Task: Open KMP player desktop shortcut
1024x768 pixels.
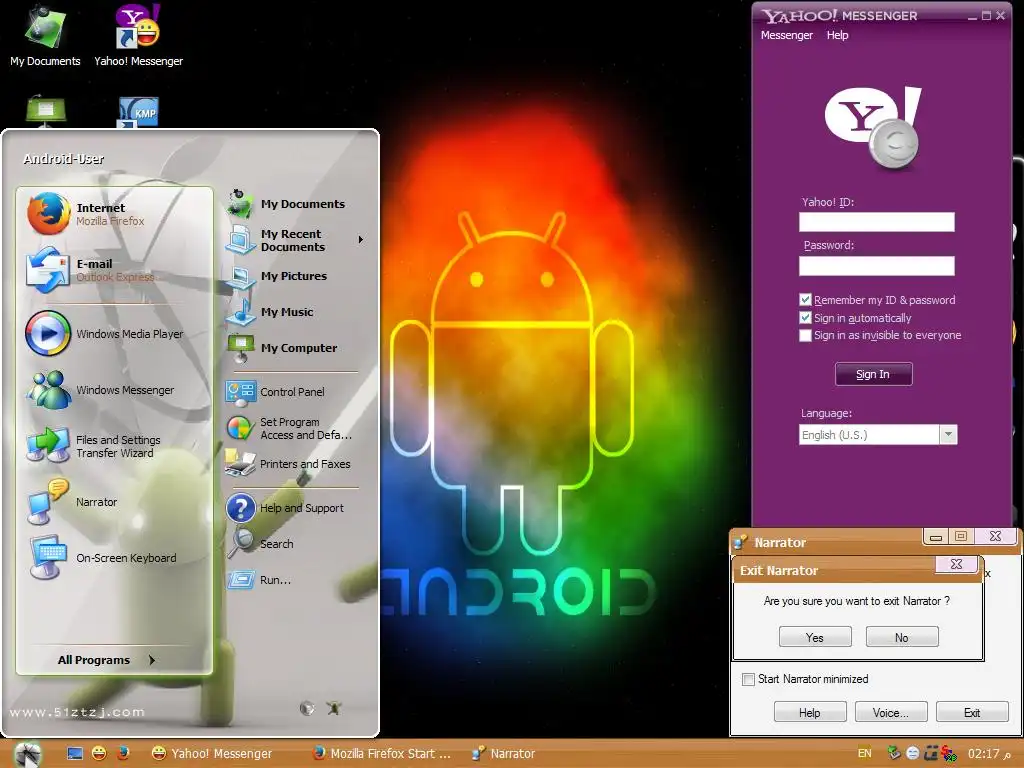Action: click(138, 112)
